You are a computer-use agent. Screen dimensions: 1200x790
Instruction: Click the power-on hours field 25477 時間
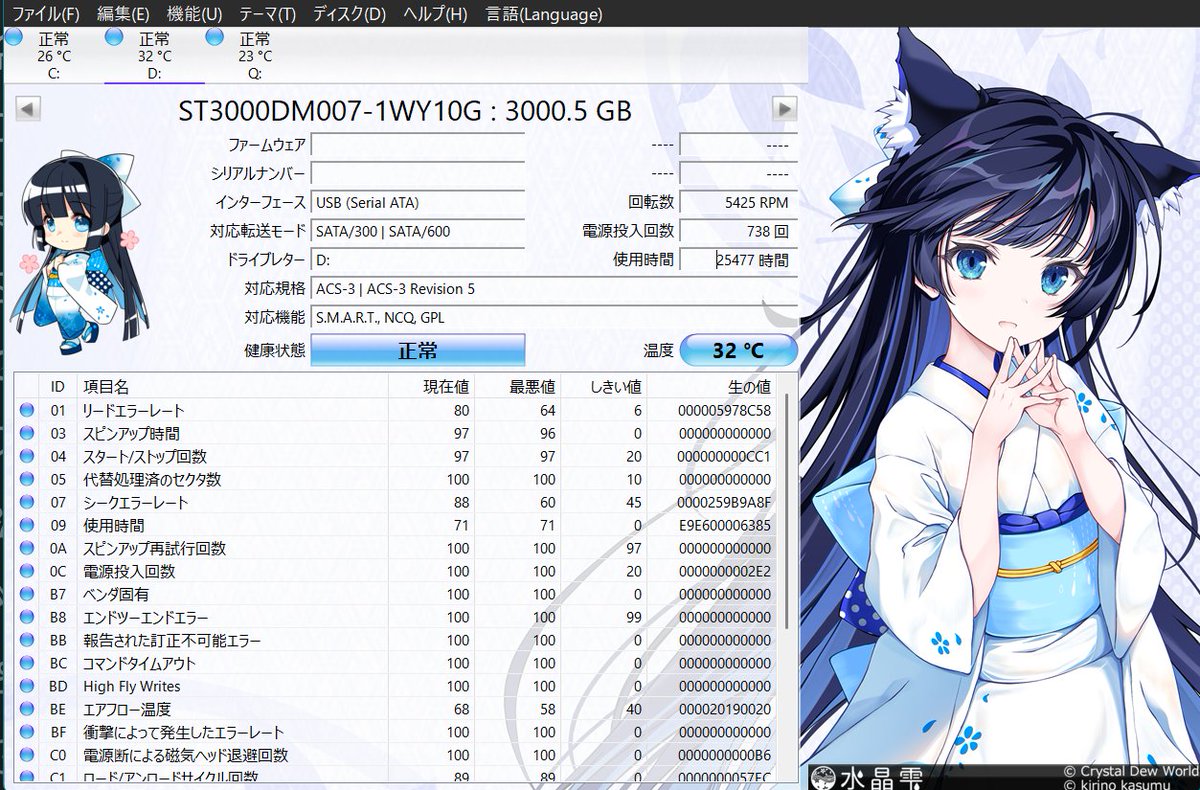coord(738,260)
